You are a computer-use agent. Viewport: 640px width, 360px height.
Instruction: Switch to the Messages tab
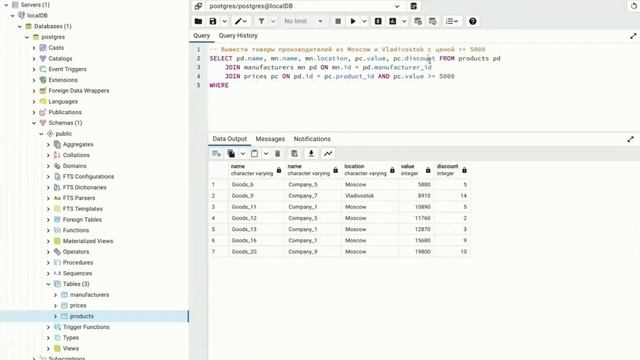click(x=270, y=139)
